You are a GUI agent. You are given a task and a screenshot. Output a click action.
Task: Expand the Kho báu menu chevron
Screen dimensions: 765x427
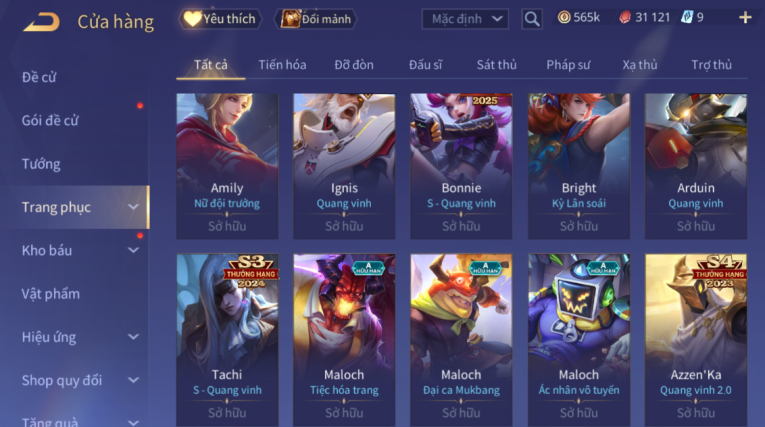(133, 250)
